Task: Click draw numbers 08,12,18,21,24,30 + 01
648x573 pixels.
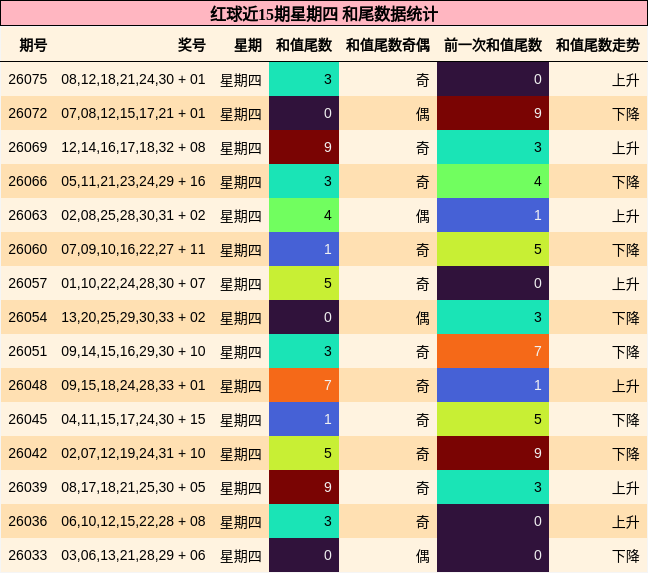Action: [133, 79]
